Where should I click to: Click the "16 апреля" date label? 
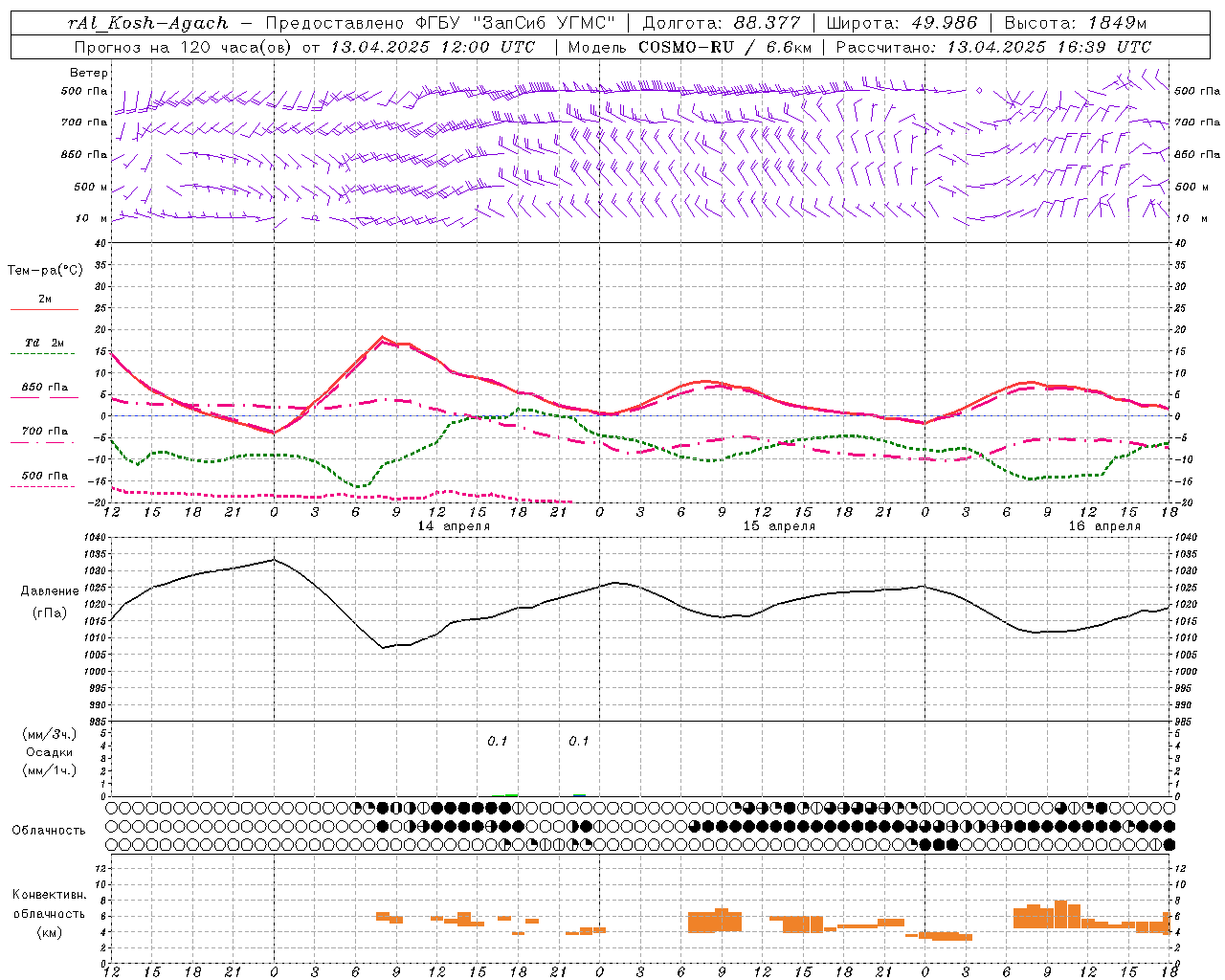point(1104,526)
